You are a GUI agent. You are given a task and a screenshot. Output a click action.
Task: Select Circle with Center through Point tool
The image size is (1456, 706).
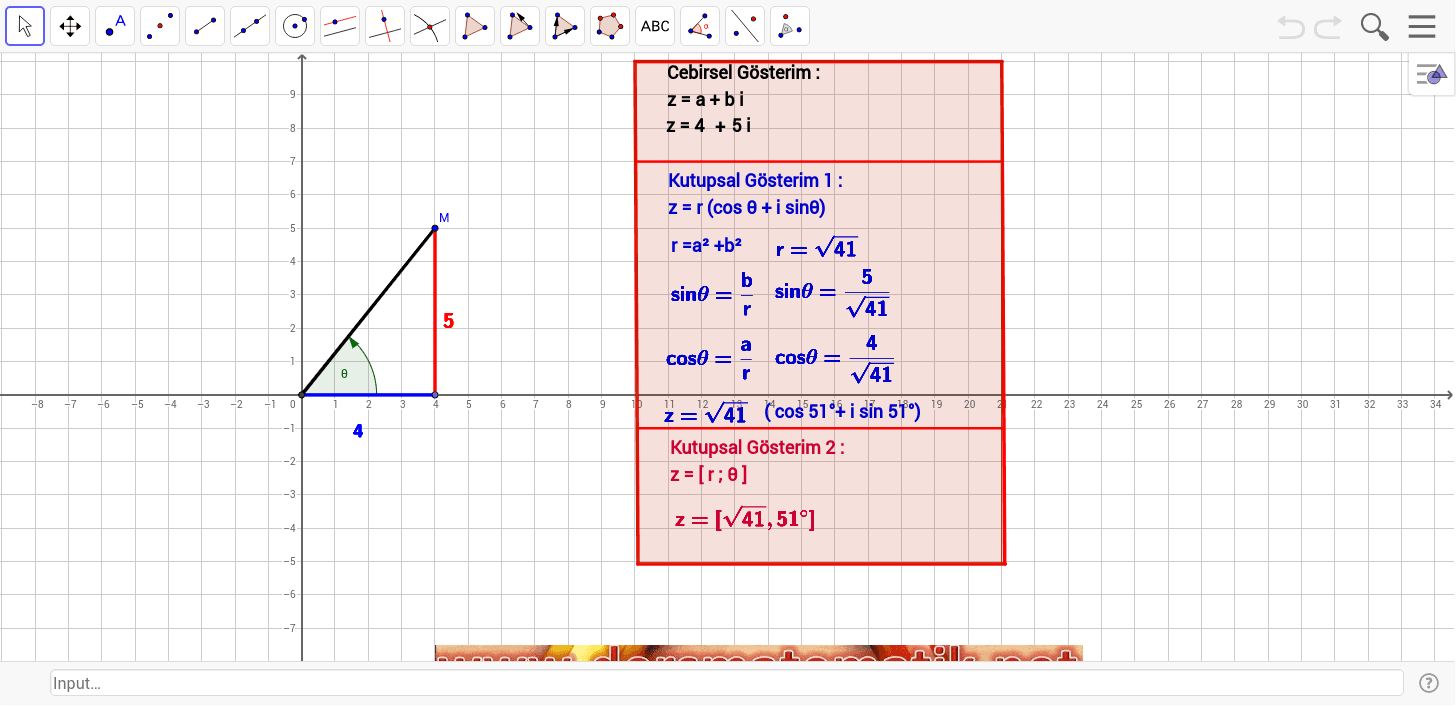295,26
